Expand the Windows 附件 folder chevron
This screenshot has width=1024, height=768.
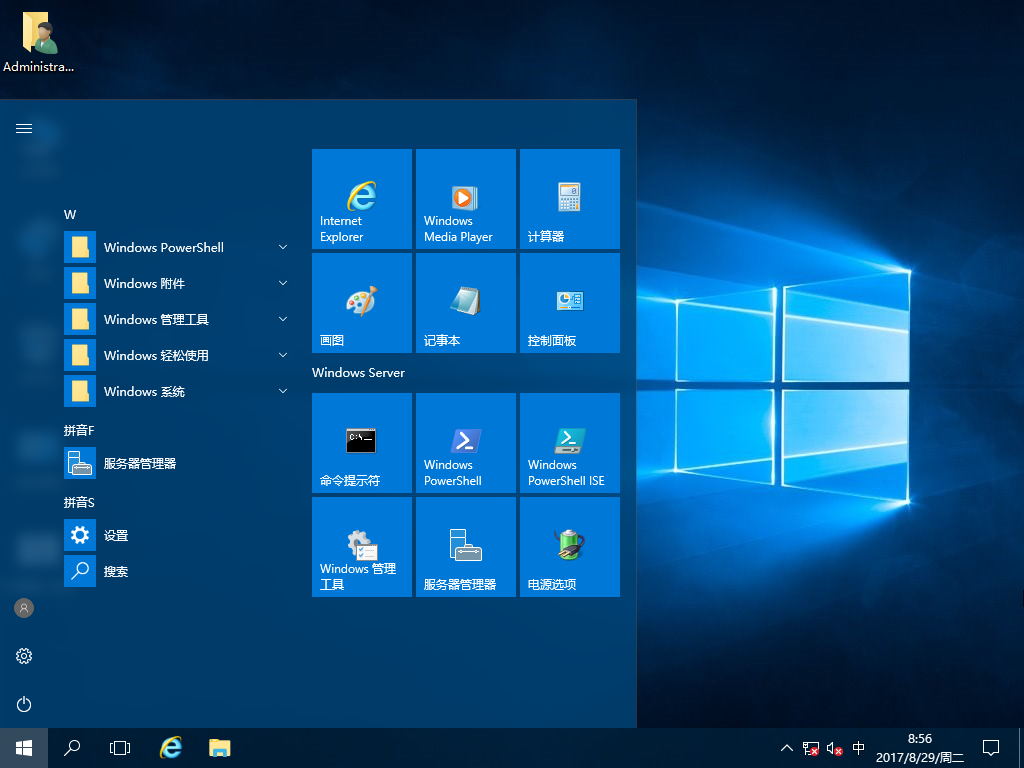[x=283, y=283]
